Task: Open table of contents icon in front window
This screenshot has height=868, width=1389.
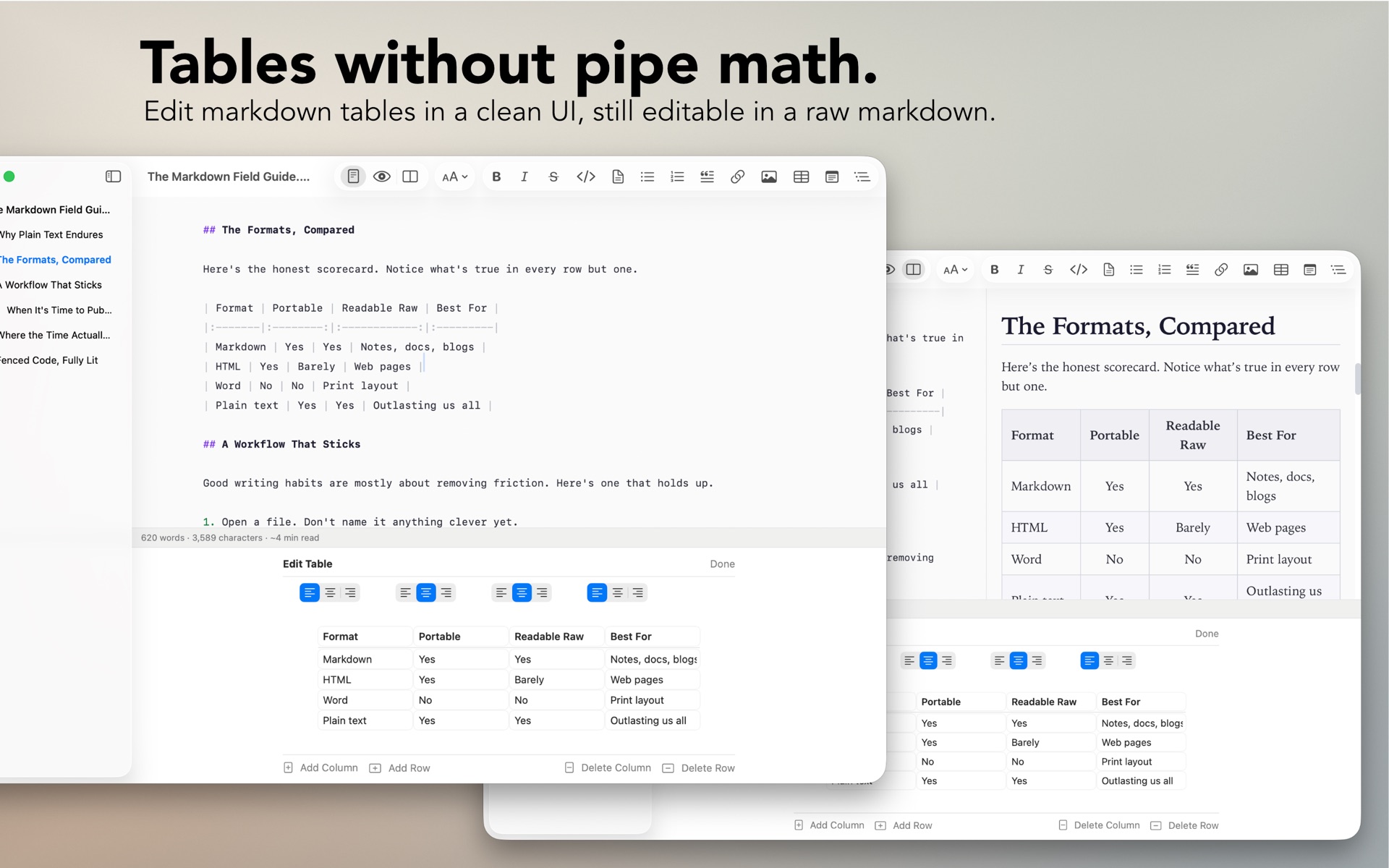Action: (862, 176)
